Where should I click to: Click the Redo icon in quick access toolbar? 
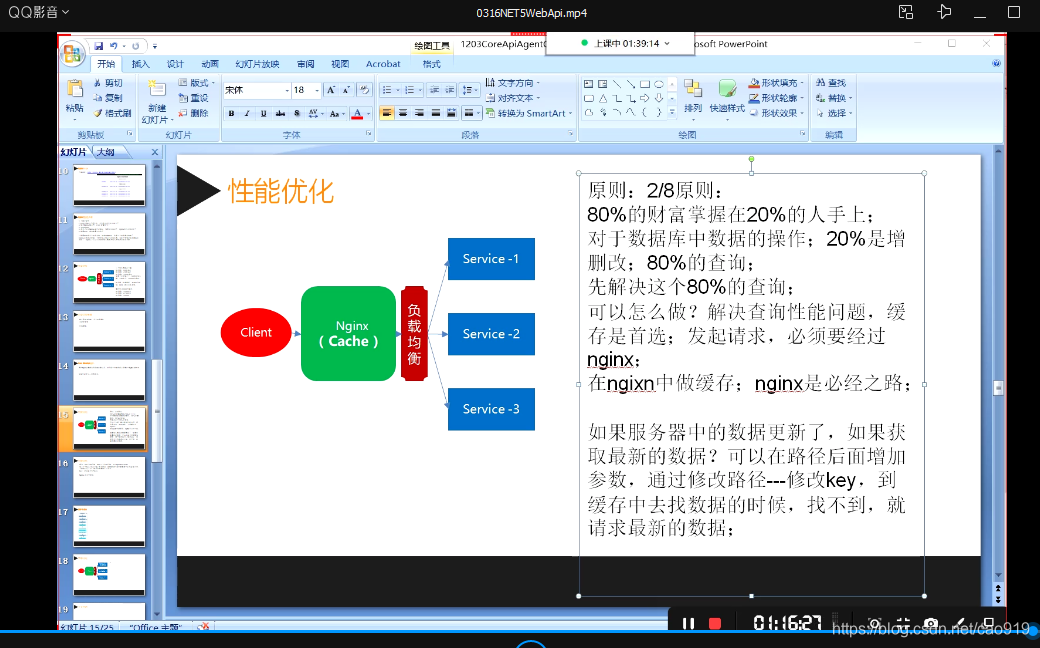pyautogui.click(x=135, y=46)
